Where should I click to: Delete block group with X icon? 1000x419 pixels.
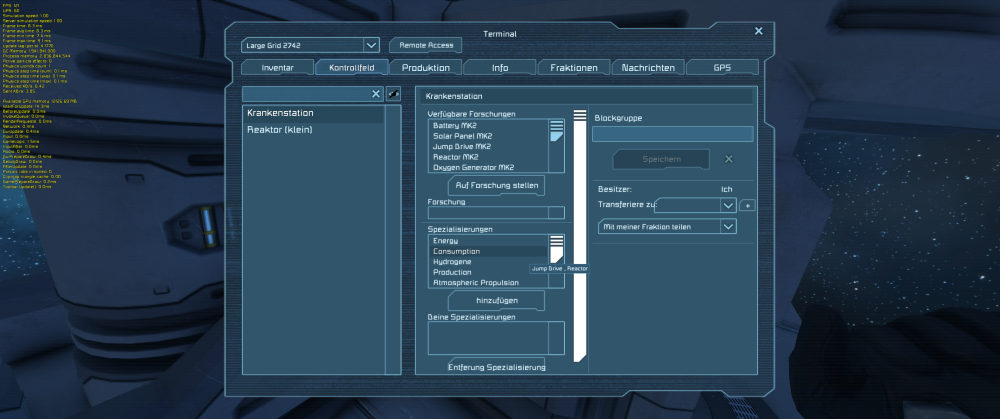(x=728, y=159)
